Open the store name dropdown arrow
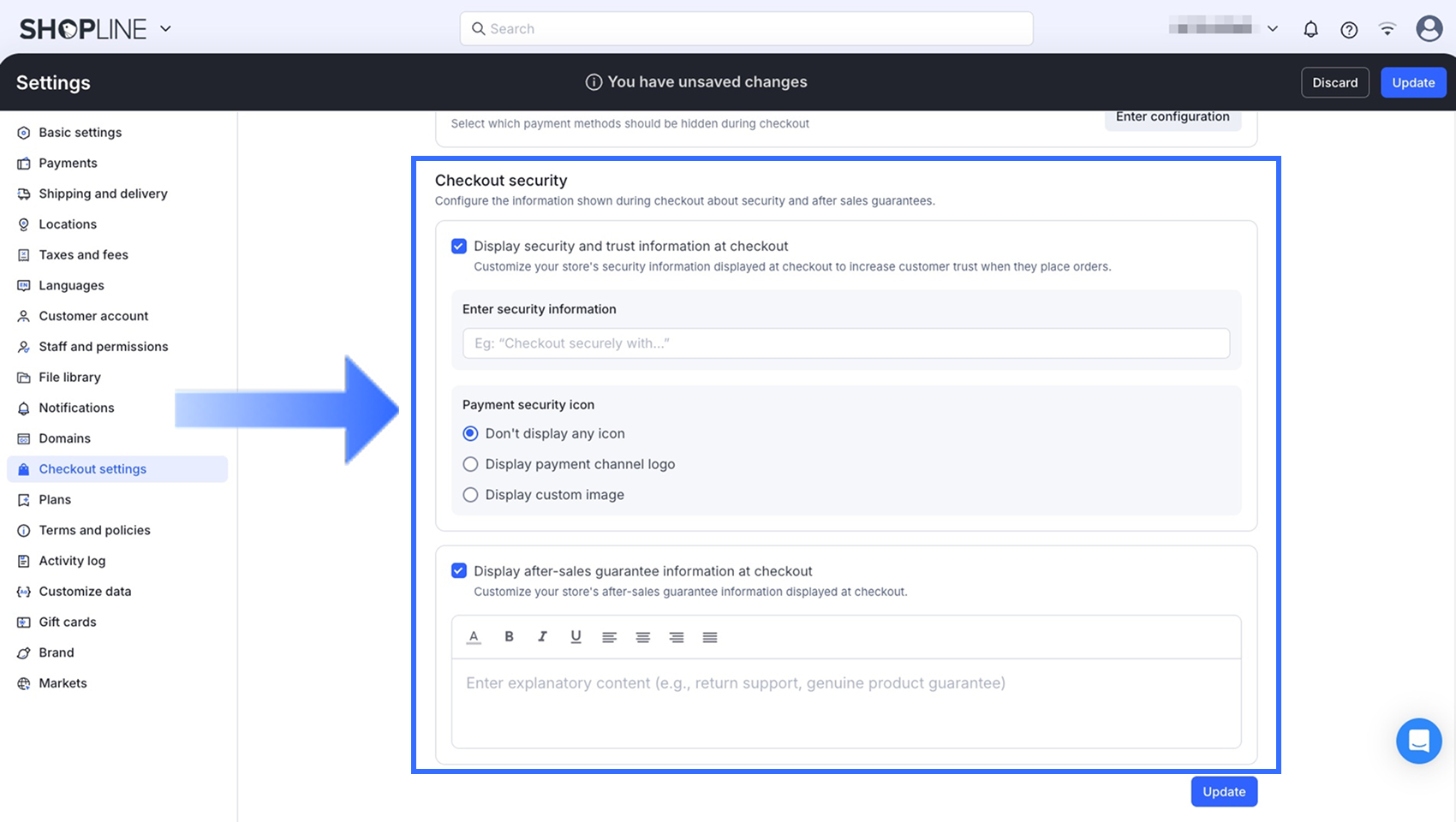Image resolution: width=1456 pixels, height=822 pixels. (x=1273, y=29)
